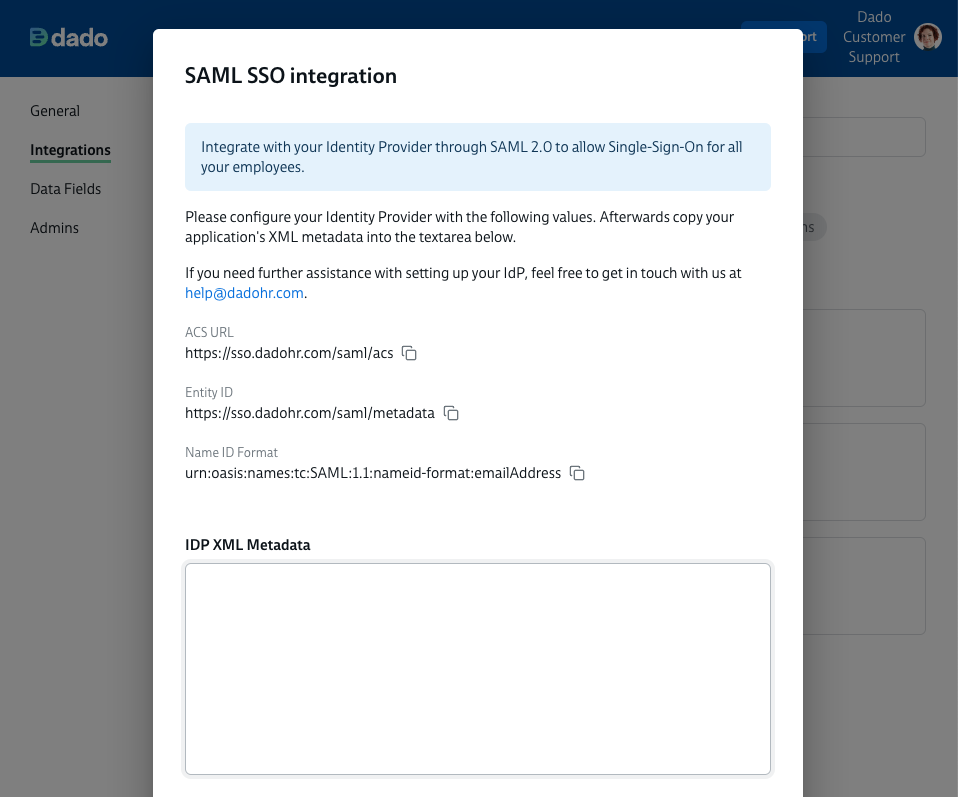This screenshot has height=797, width=958.
Task: Click the emailAddress nameid-format URN text
Action: coord(373,473)
